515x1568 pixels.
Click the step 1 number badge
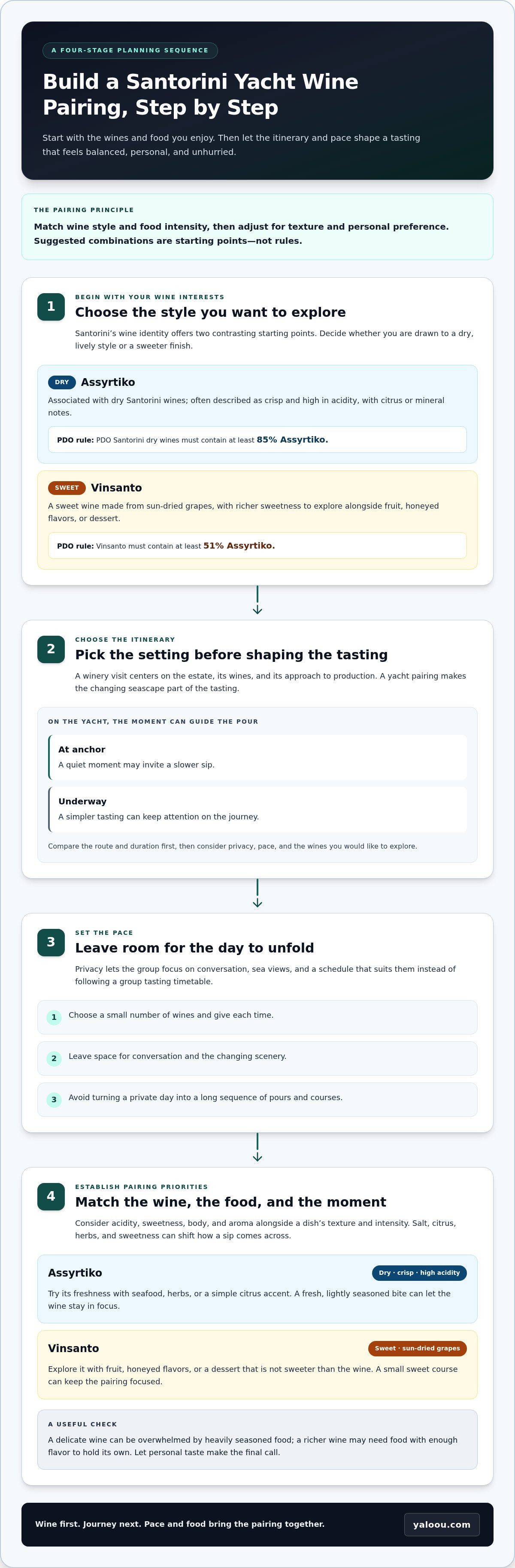51,307
